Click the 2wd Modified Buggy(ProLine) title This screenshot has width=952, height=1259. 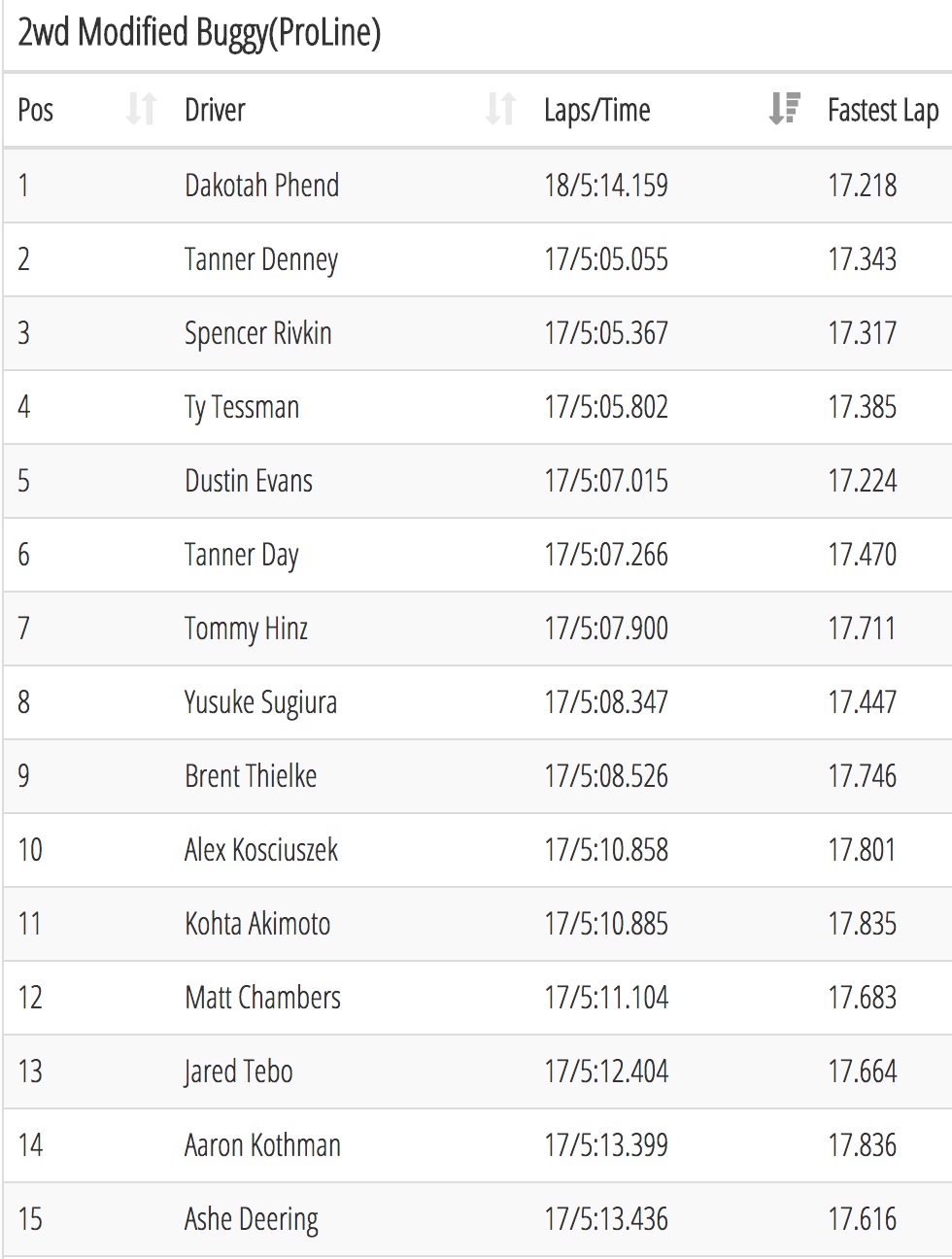click(199, 34)
